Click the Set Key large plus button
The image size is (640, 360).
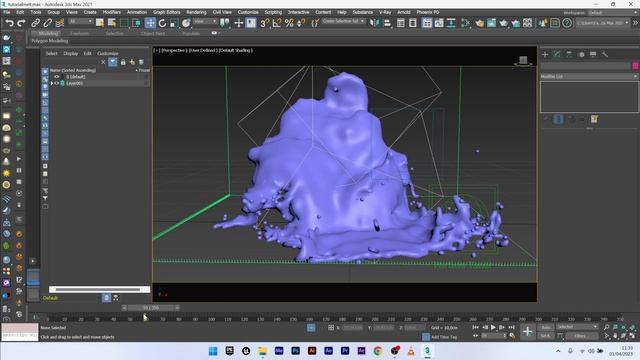527,331
